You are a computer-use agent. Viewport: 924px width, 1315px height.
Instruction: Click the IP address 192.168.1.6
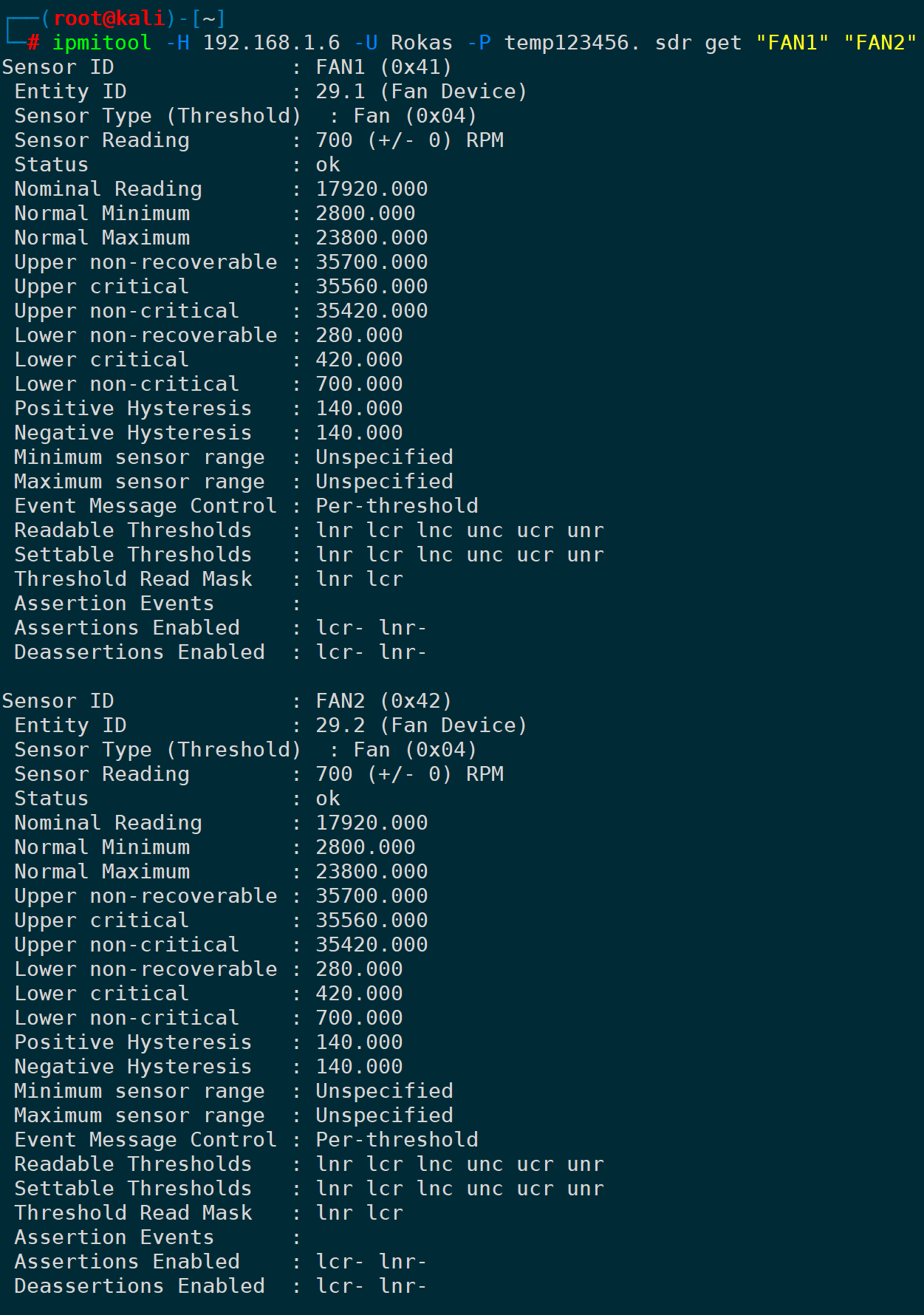[271, 43]
